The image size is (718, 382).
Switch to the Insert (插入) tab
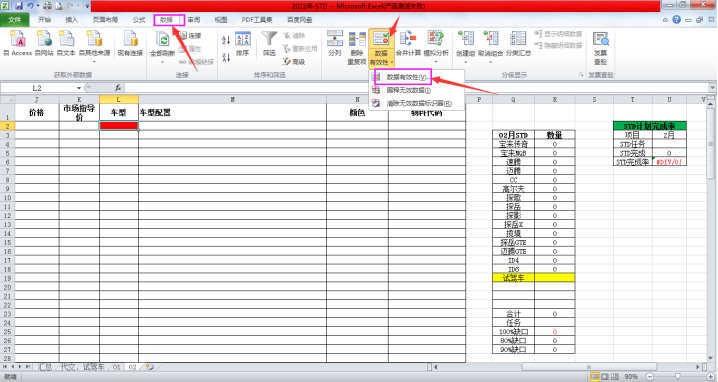pyautogui.click(x=71, y=20)
